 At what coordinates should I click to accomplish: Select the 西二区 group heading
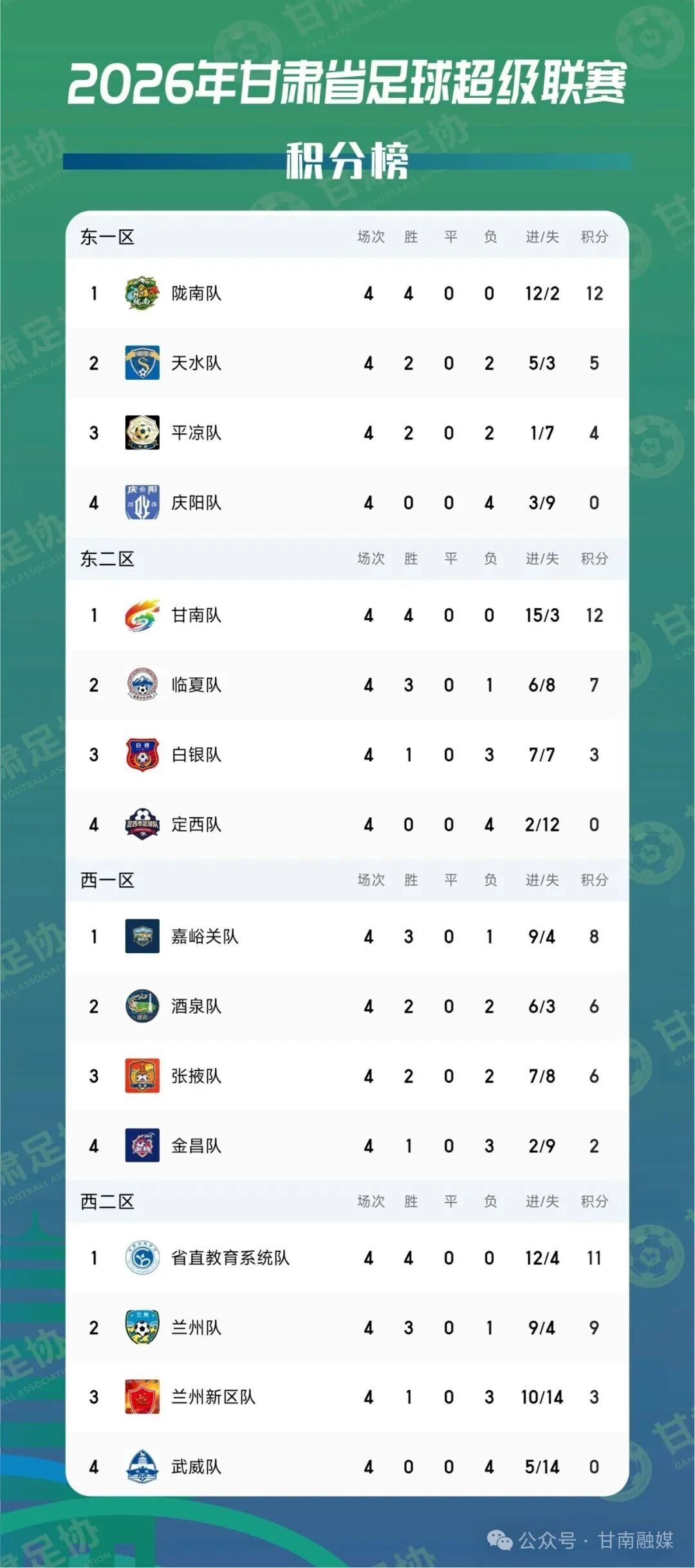(107, 1201)
